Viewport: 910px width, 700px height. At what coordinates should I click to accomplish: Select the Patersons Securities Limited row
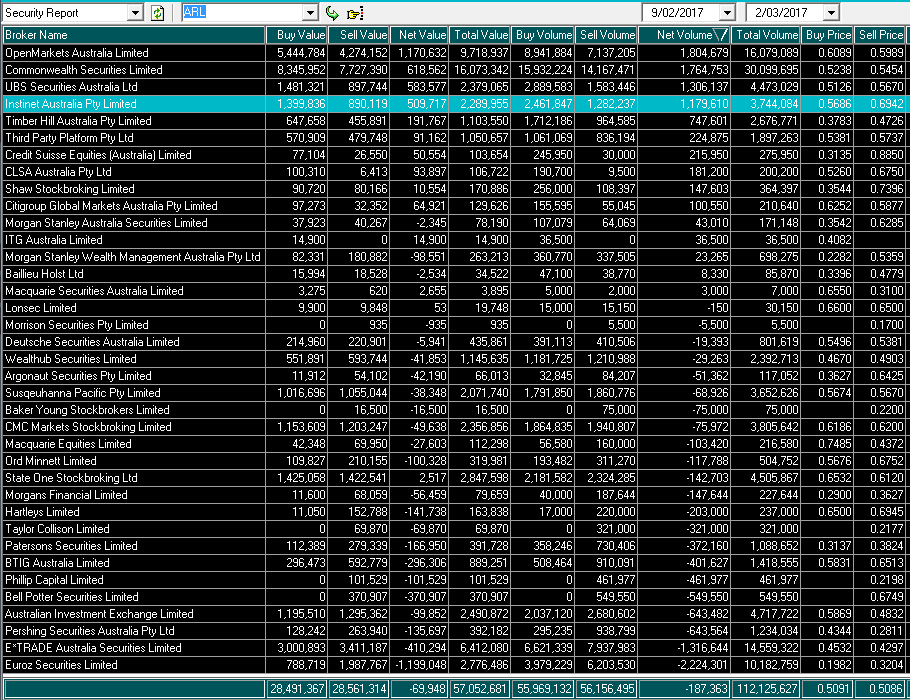tap(454, 546)
